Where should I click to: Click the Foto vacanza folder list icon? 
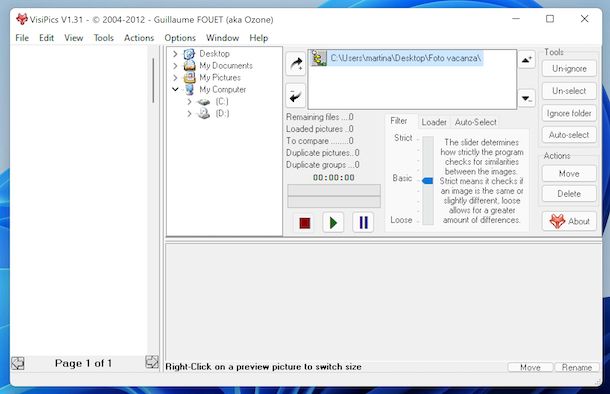point(319,58)
